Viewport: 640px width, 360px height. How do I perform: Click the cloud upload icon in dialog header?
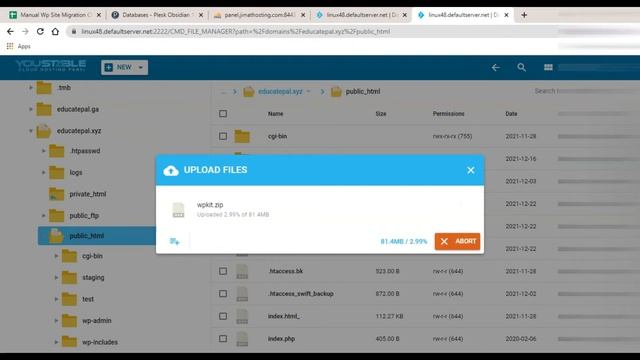[171, 170]
